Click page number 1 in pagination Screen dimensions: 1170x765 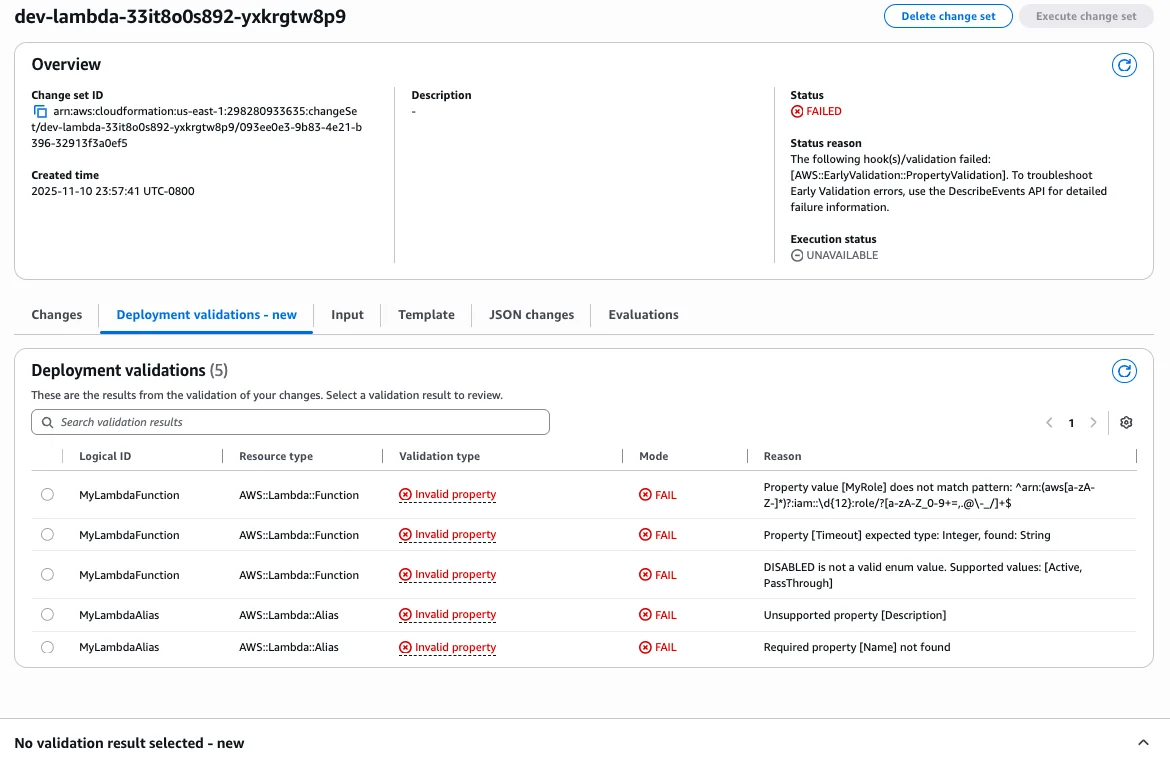pyautogui.click(x=1071, y=423)
